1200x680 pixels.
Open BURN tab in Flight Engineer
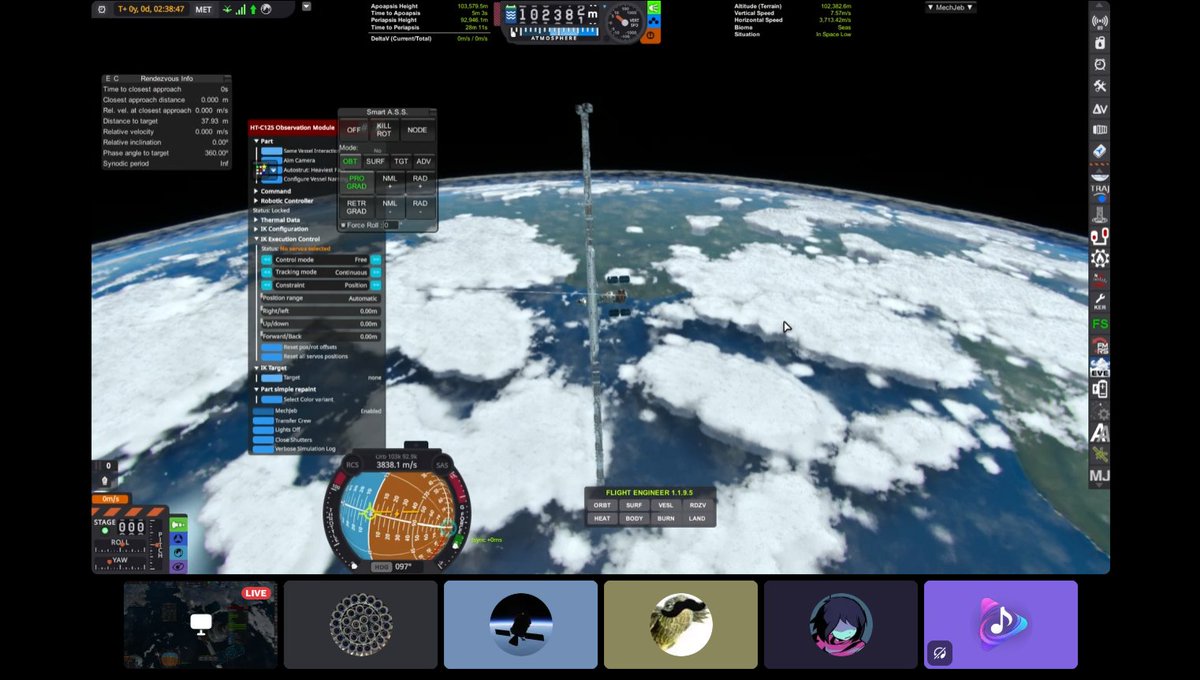pos(666,519)
